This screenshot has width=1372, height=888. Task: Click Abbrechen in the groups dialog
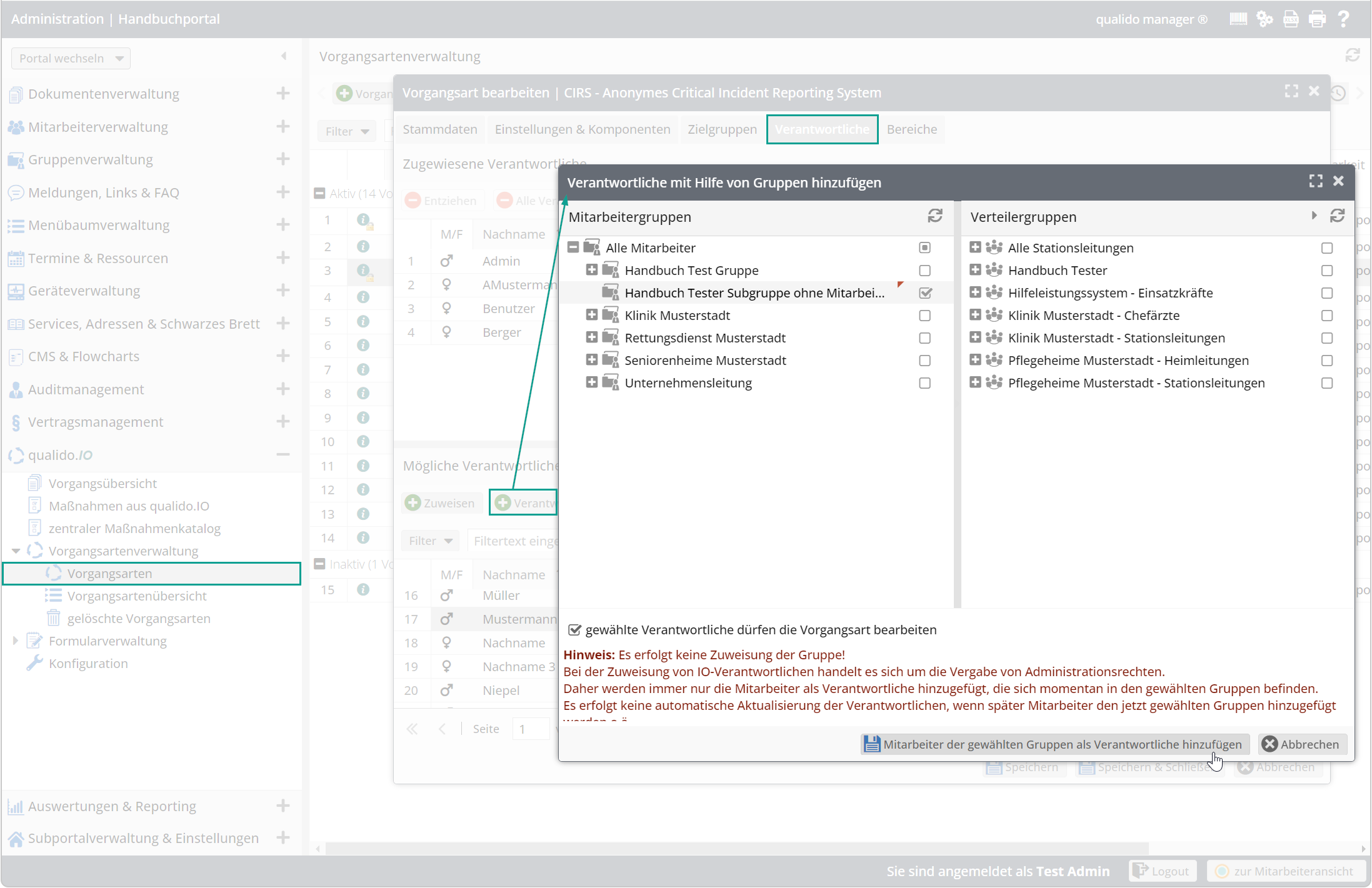[x=1302, y=744]
